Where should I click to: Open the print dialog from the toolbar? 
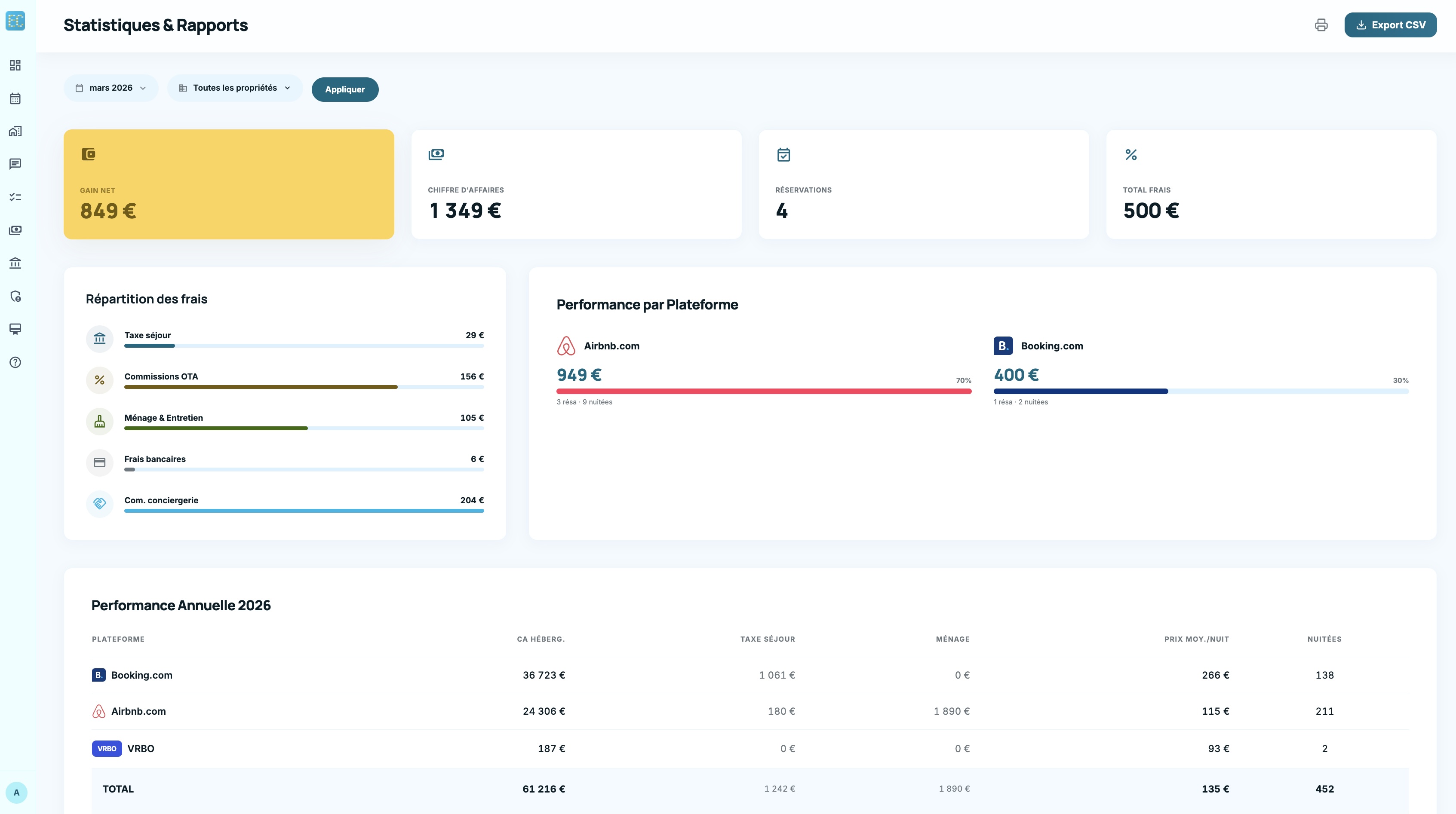pos(1322,24)
